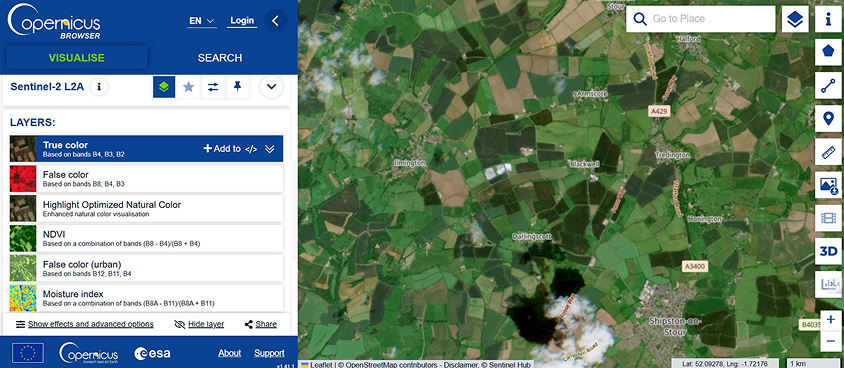Toggle Hide layer visibility

tap(199, 324)
